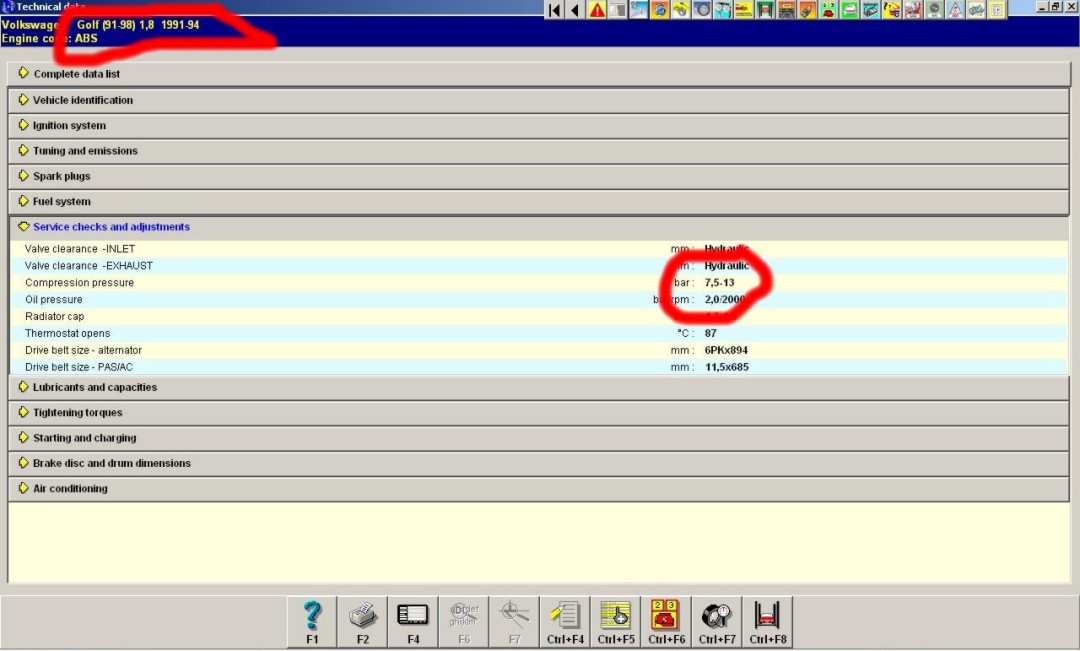Screen dimensions: 1080x651
Task: Click the red warning triangle toolbar icon
Action: point(597,10)
